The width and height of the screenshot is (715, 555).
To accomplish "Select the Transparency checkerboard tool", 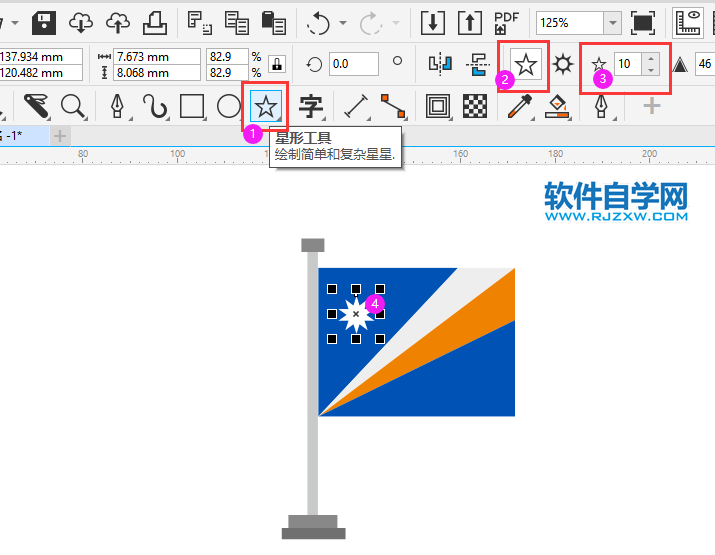I will point(475,106).
